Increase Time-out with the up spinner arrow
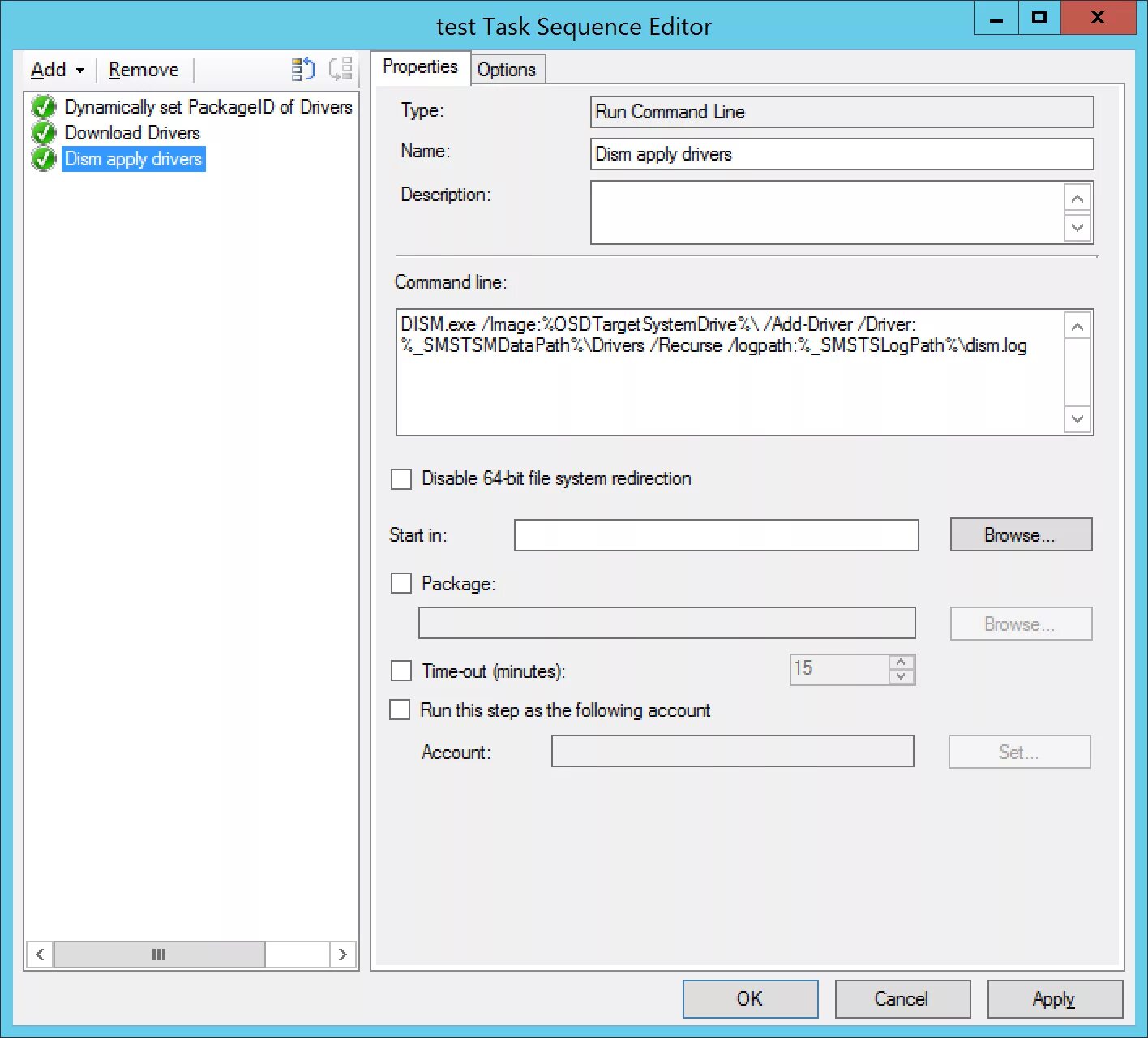The width and height of the screenshot is (1148, 1038). tap(902, 663)
